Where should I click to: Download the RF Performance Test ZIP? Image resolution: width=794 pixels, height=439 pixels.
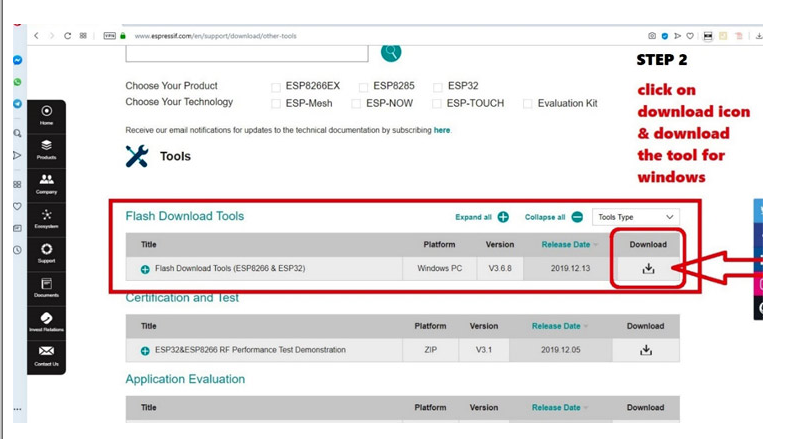click(x=646, y=350)
